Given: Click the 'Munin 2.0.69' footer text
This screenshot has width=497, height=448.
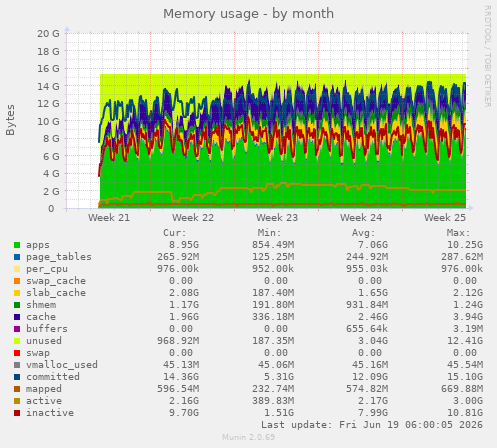Looking at the screenshot, I should tap(249, 437).
